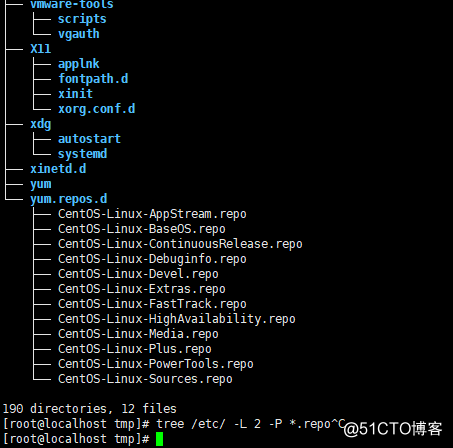Click CentOS-Linux-FastTrack.repo file name
This screenshot has height=448, width=453.
click(x=152, y=304)
